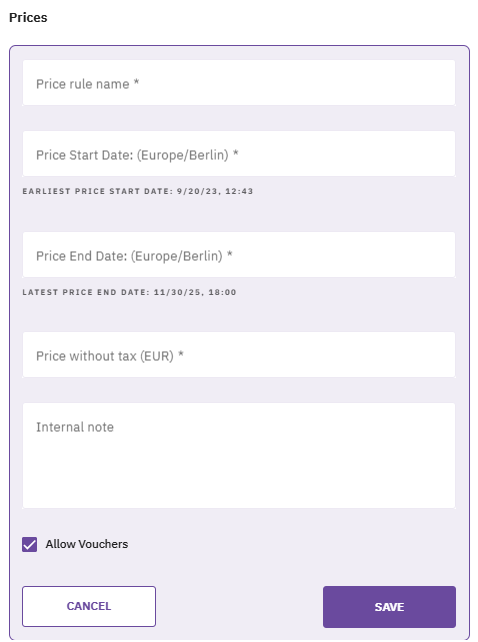Click the 11/30/25, 18:00 date value

point(195,292)
